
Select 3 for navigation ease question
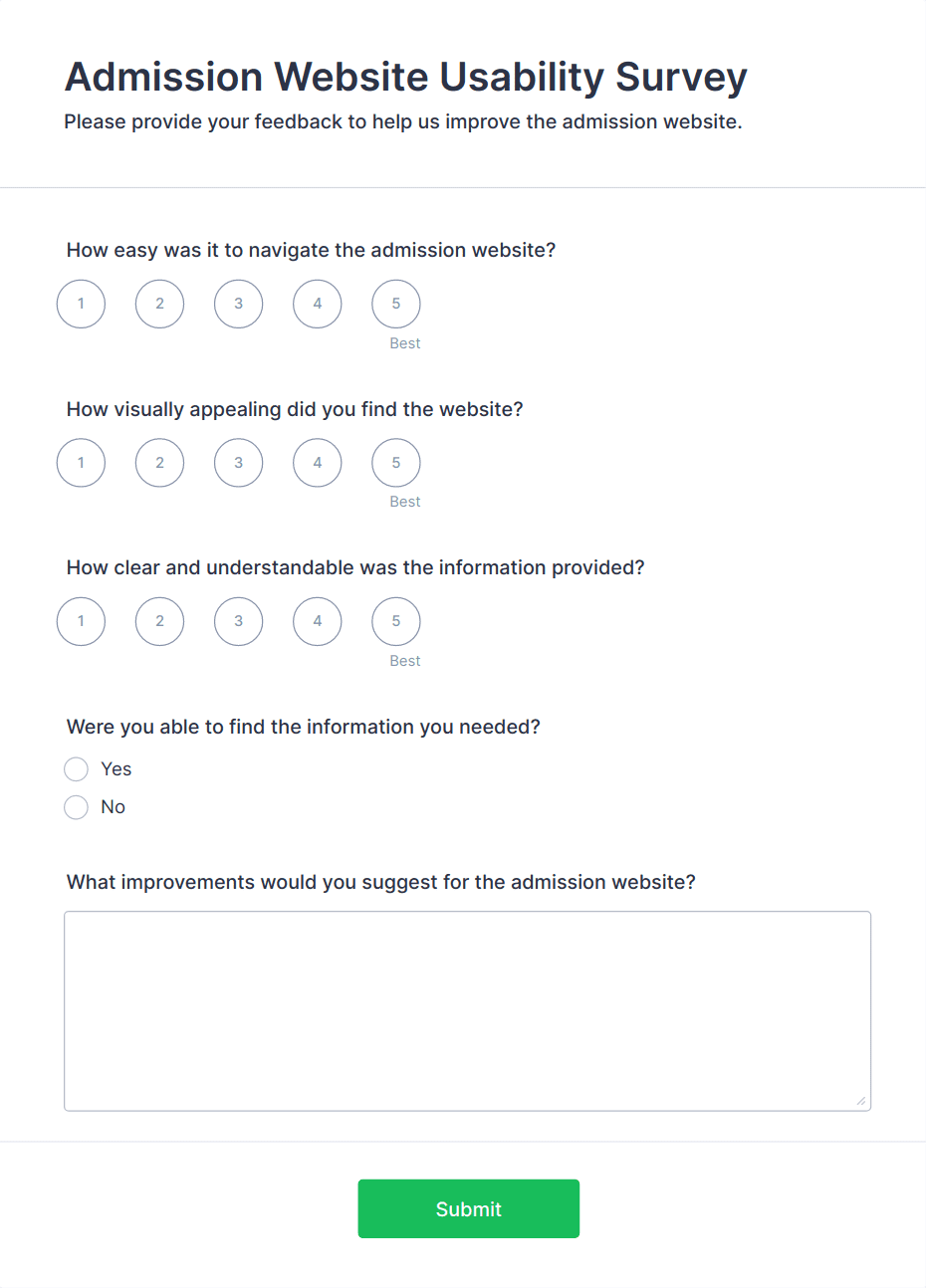[238, 304]
